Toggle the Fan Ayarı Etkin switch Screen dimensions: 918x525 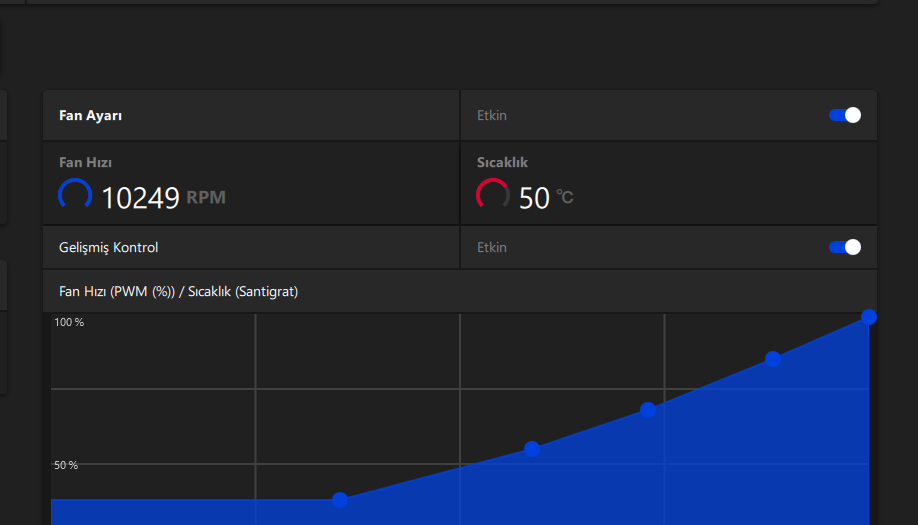pyautogui.click(x=845, y=115)
